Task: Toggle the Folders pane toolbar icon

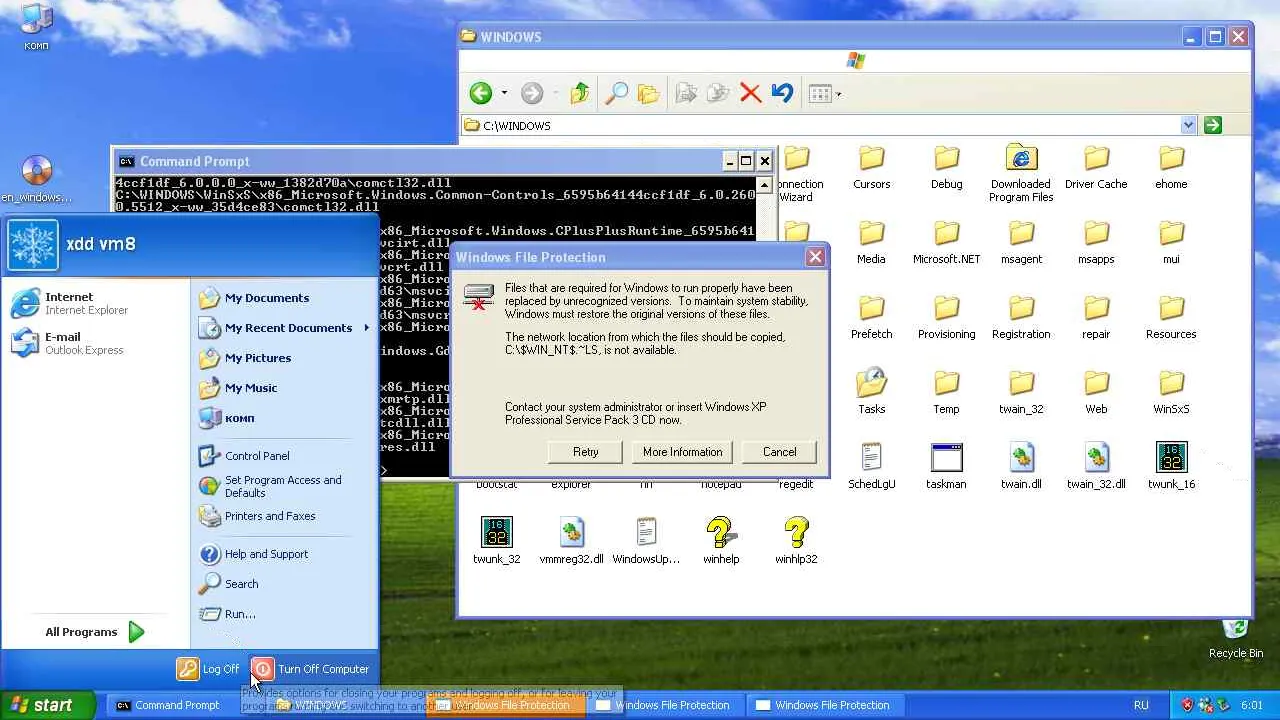Action: pos(648,93)
